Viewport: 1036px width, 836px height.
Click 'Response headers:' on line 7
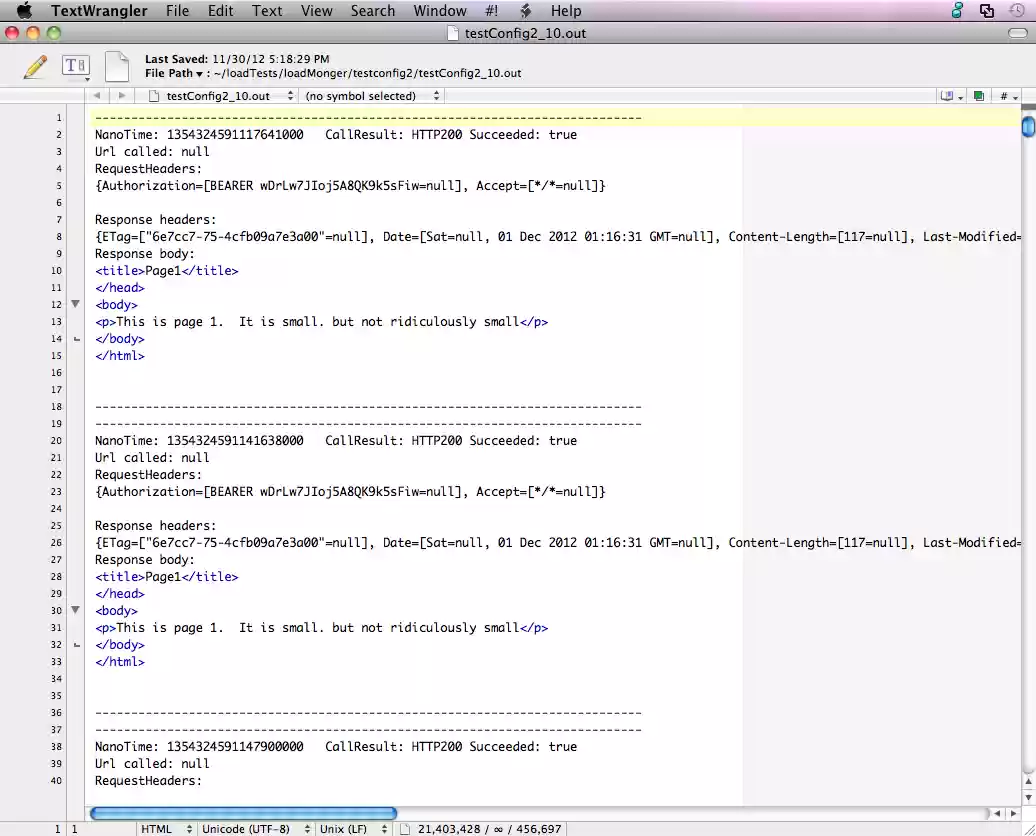coord(155,219)
